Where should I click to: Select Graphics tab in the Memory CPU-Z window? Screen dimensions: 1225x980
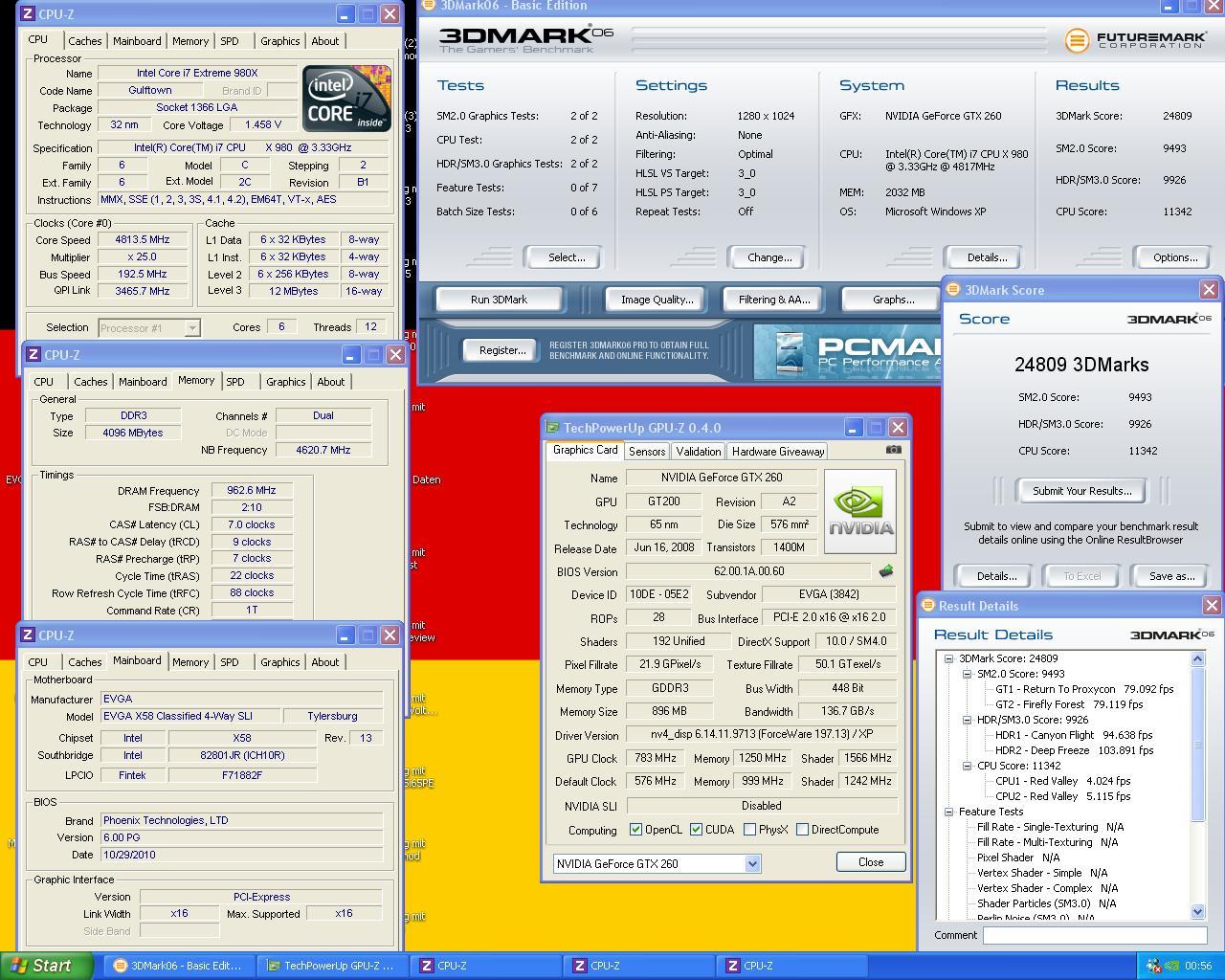point(285,382)
